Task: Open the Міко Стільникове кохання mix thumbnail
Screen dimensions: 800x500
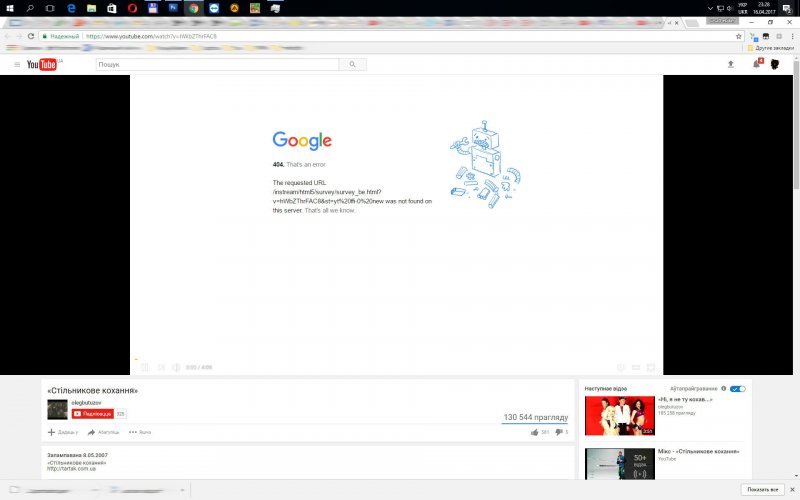Action: 619,464
